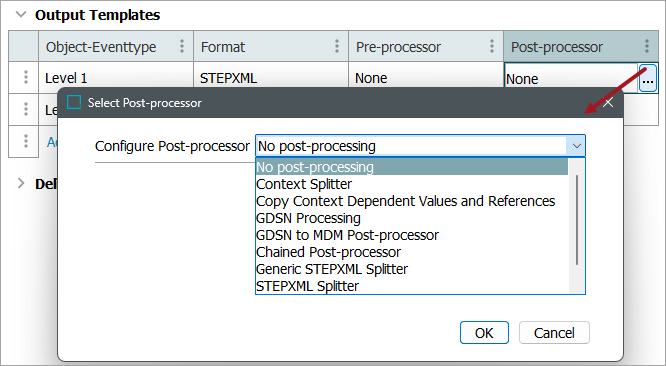Viewport: 666px width, 366px height.
Task: Pick Generic STEPXML Splitter option
Action: (x=332, y=269)
